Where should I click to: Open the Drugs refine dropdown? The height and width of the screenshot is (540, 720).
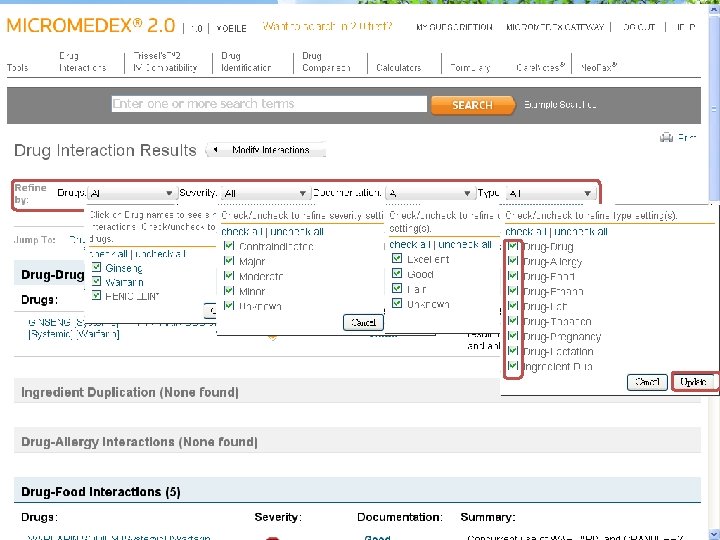tap(131, 193)
